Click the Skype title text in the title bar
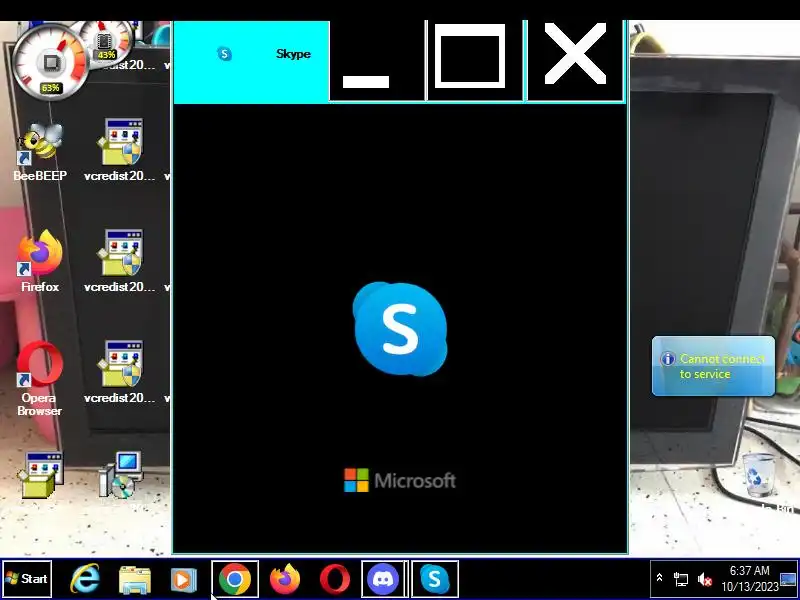The height and width of the screenshot is (600, 800). pyautogui.click(x=293, y=54)
